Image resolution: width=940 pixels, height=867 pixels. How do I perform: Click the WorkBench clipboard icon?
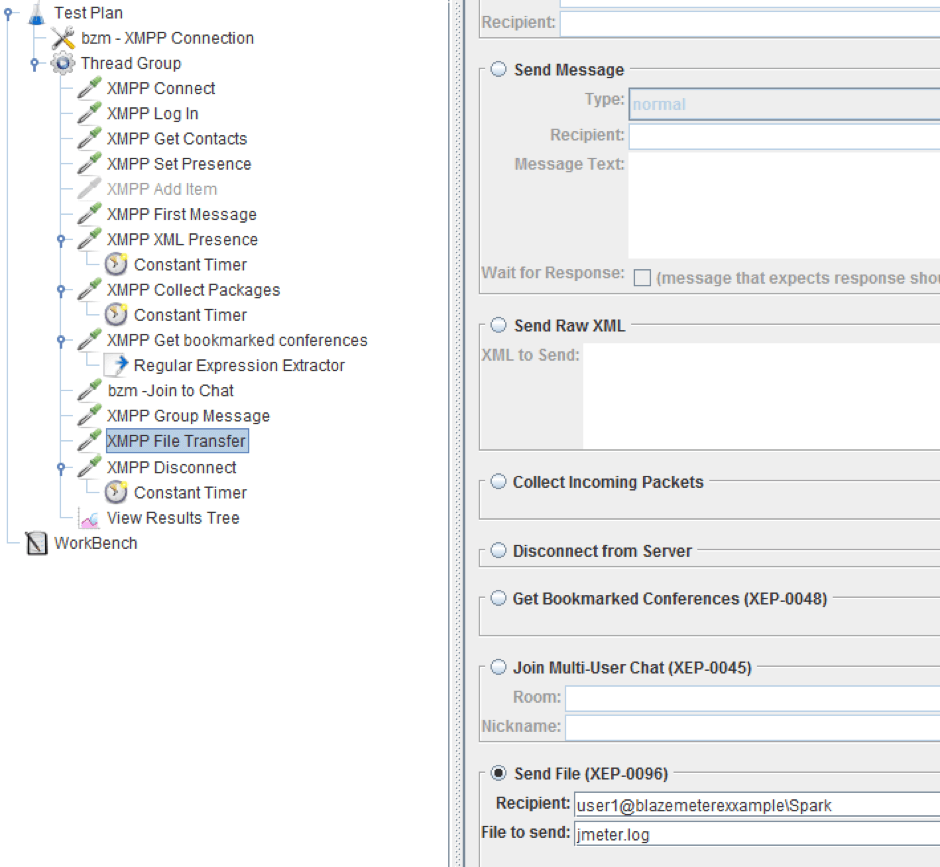(x=36, y=543)
